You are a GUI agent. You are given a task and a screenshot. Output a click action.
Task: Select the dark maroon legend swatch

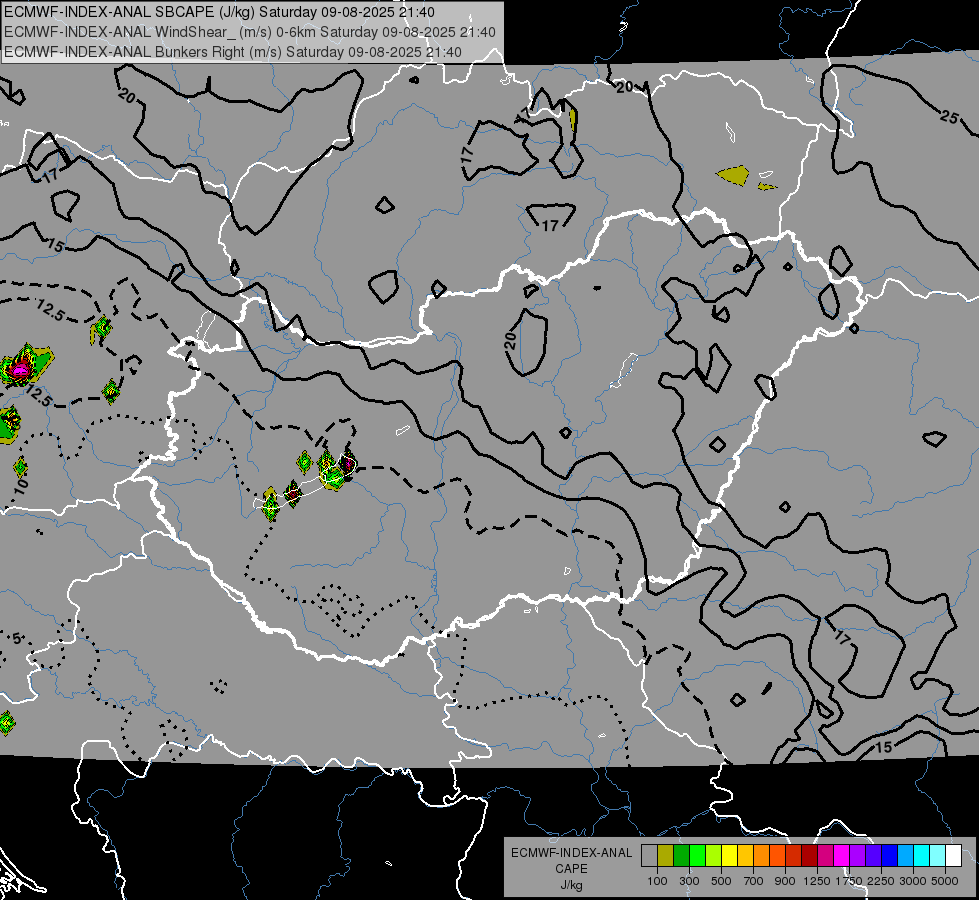809,856
